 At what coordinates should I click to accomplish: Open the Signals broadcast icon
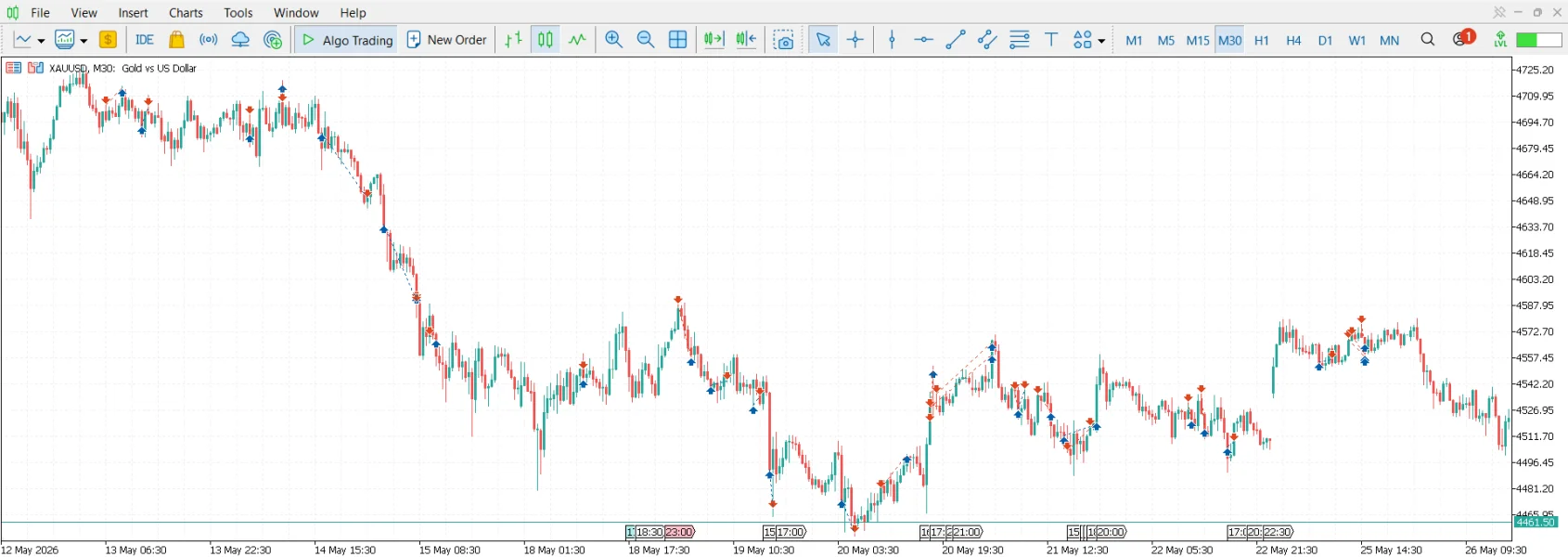pyautogui.click(x=209, y=40)
